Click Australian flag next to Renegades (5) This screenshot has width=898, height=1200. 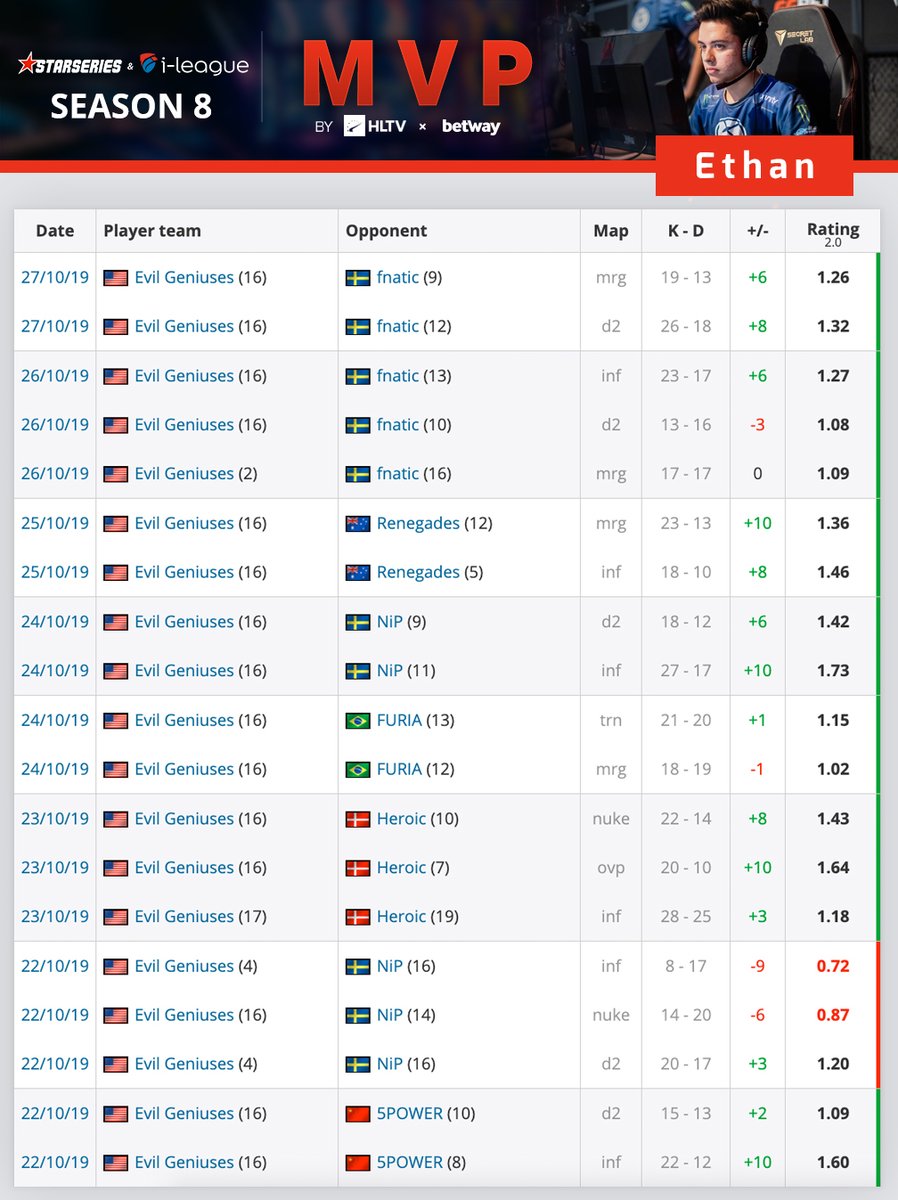tap(357, 572)
